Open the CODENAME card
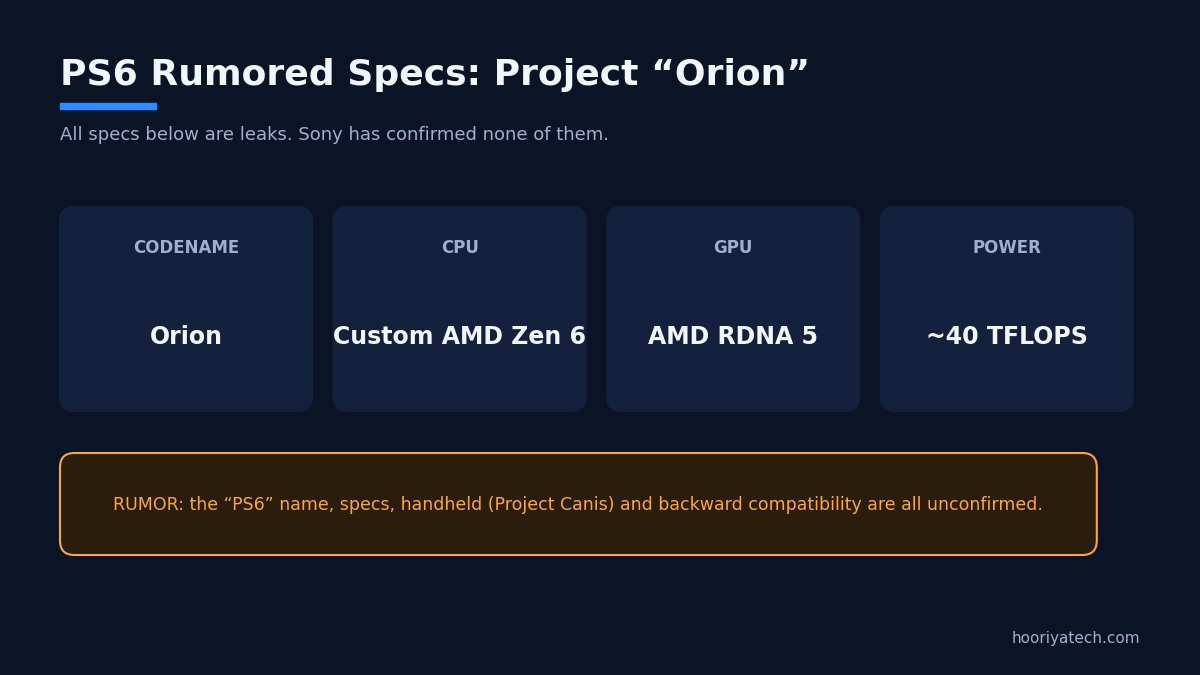 click(186, 309)
